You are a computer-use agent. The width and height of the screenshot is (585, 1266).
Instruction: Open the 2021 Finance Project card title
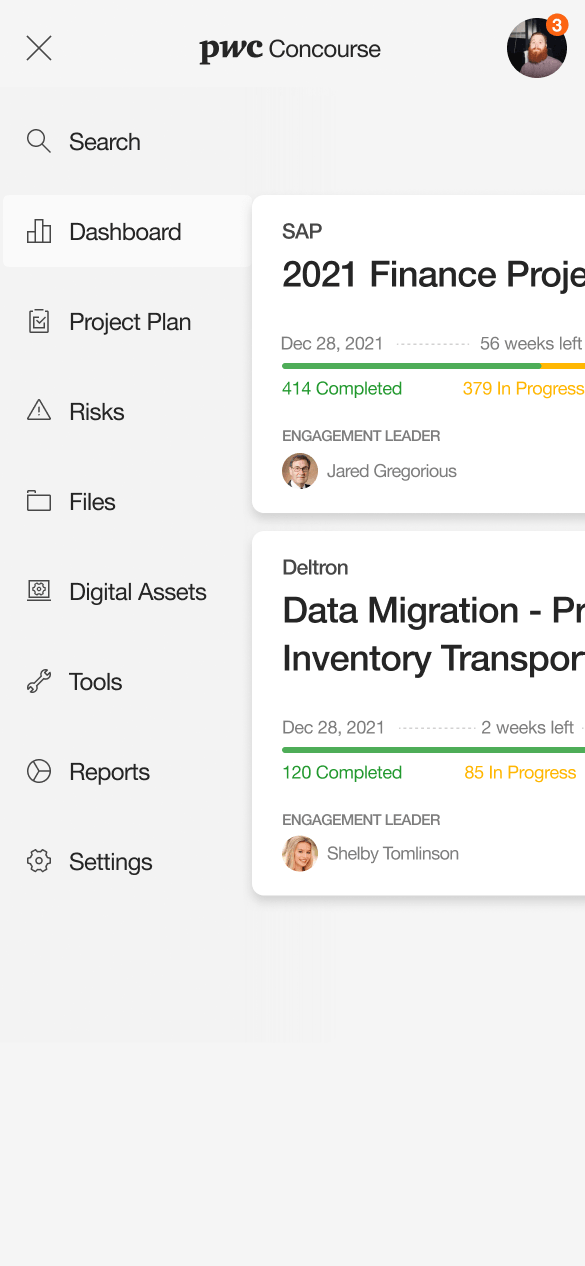(x=433, y=274)
